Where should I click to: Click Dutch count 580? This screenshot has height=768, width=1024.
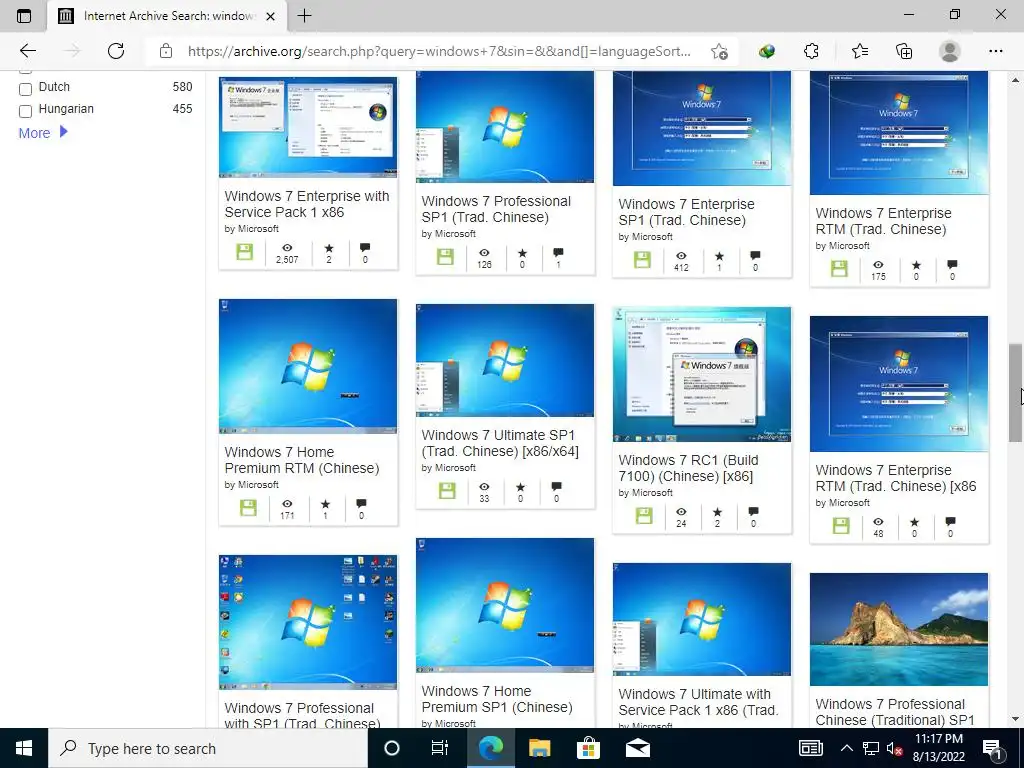[182, 87]
